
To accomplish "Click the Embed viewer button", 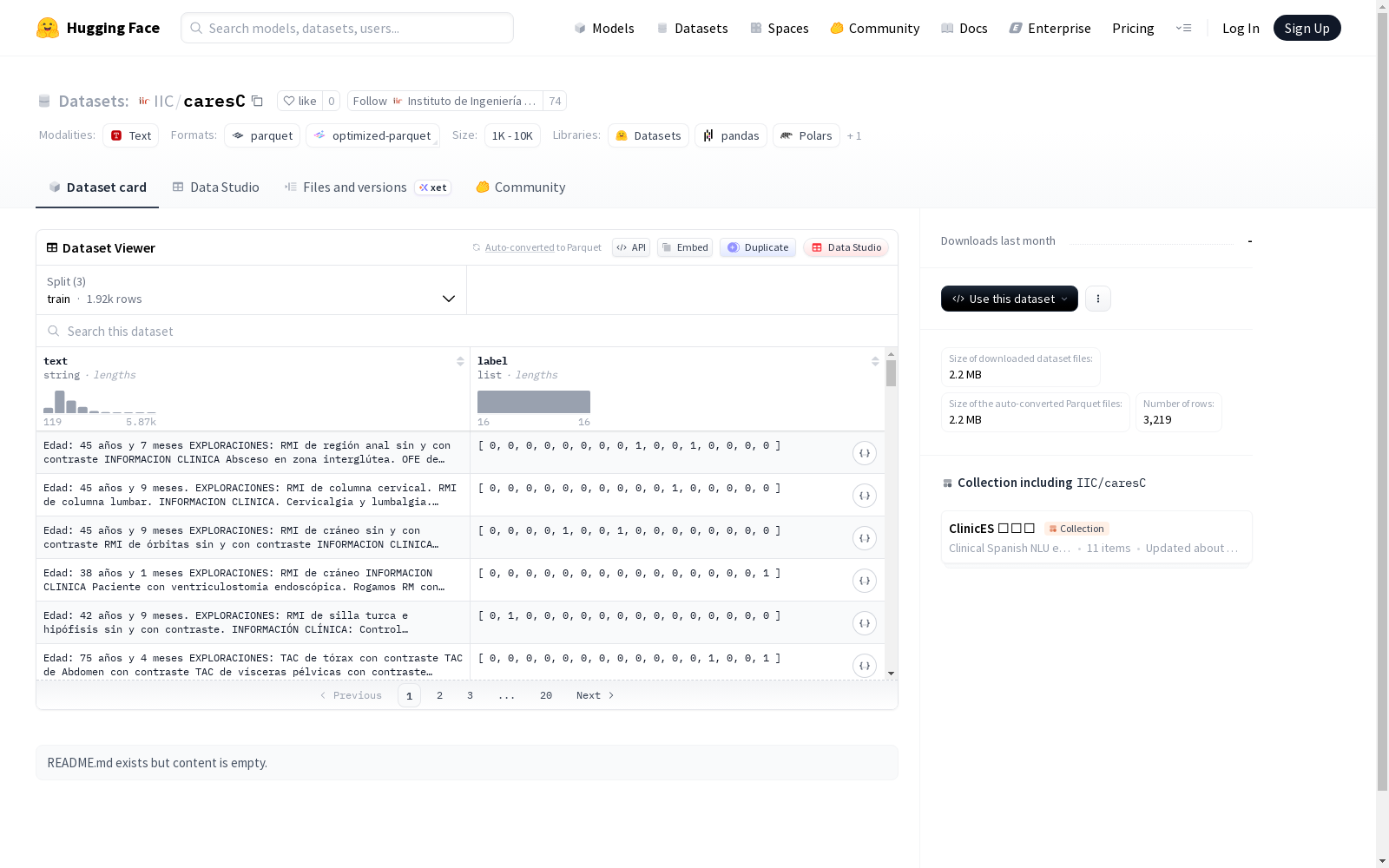I will point(685,247).
